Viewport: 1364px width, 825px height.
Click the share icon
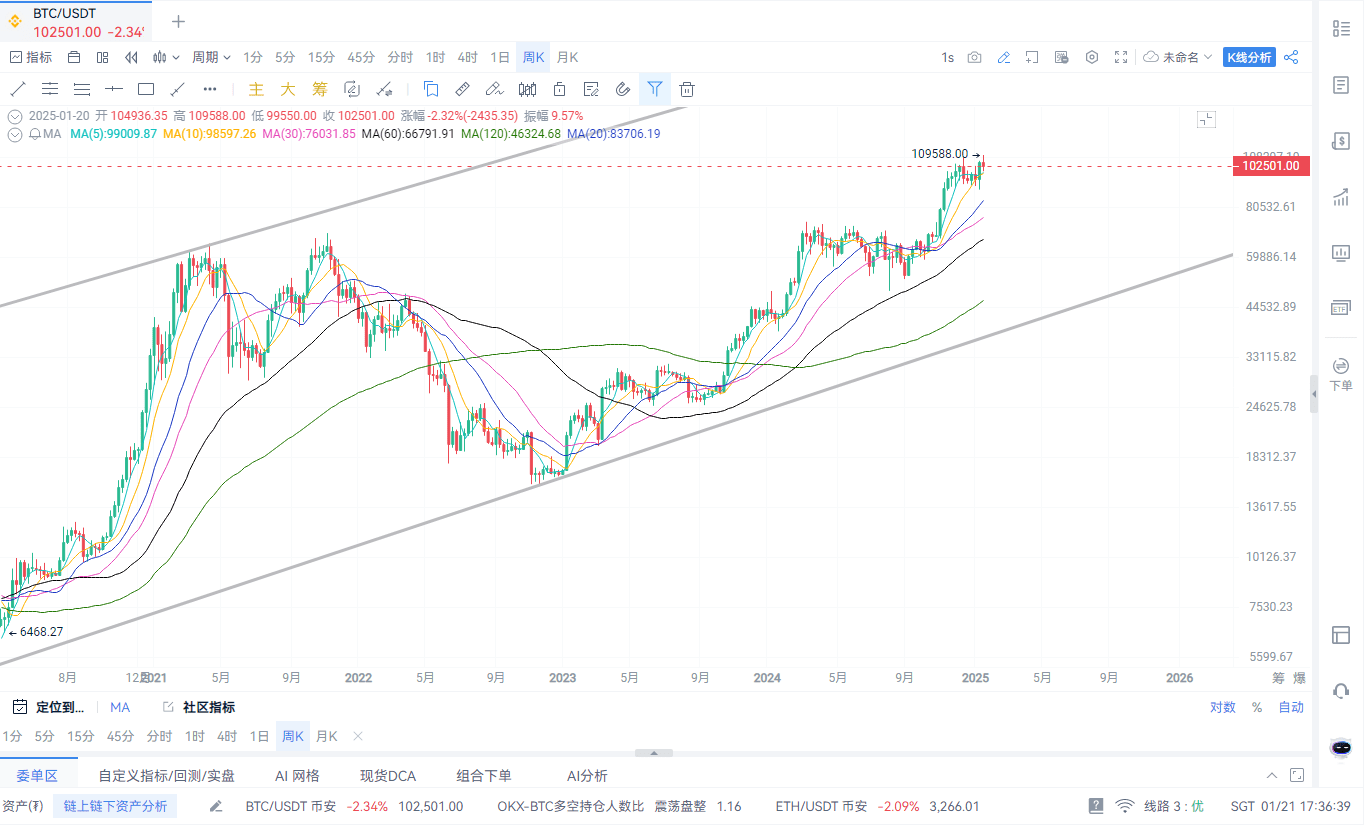coord(1291,57)
